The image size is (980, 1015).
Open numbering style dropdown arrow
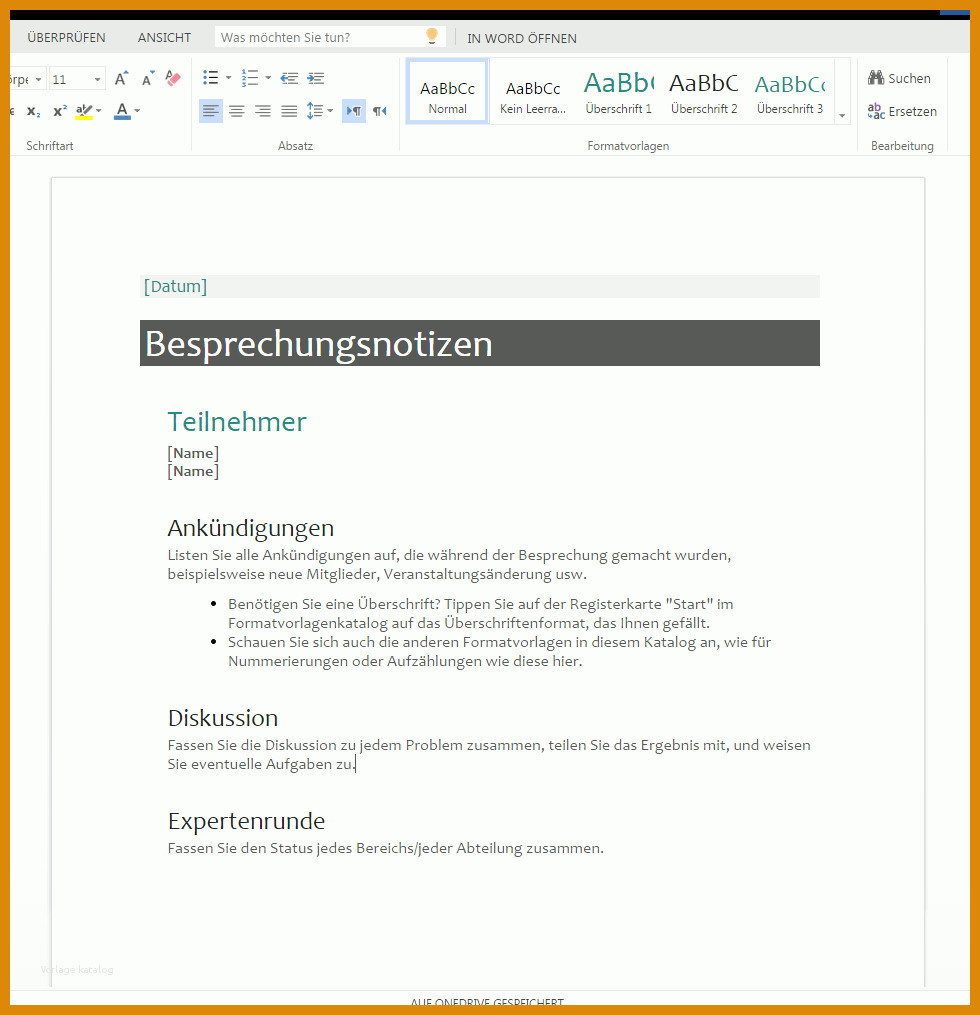268,78
